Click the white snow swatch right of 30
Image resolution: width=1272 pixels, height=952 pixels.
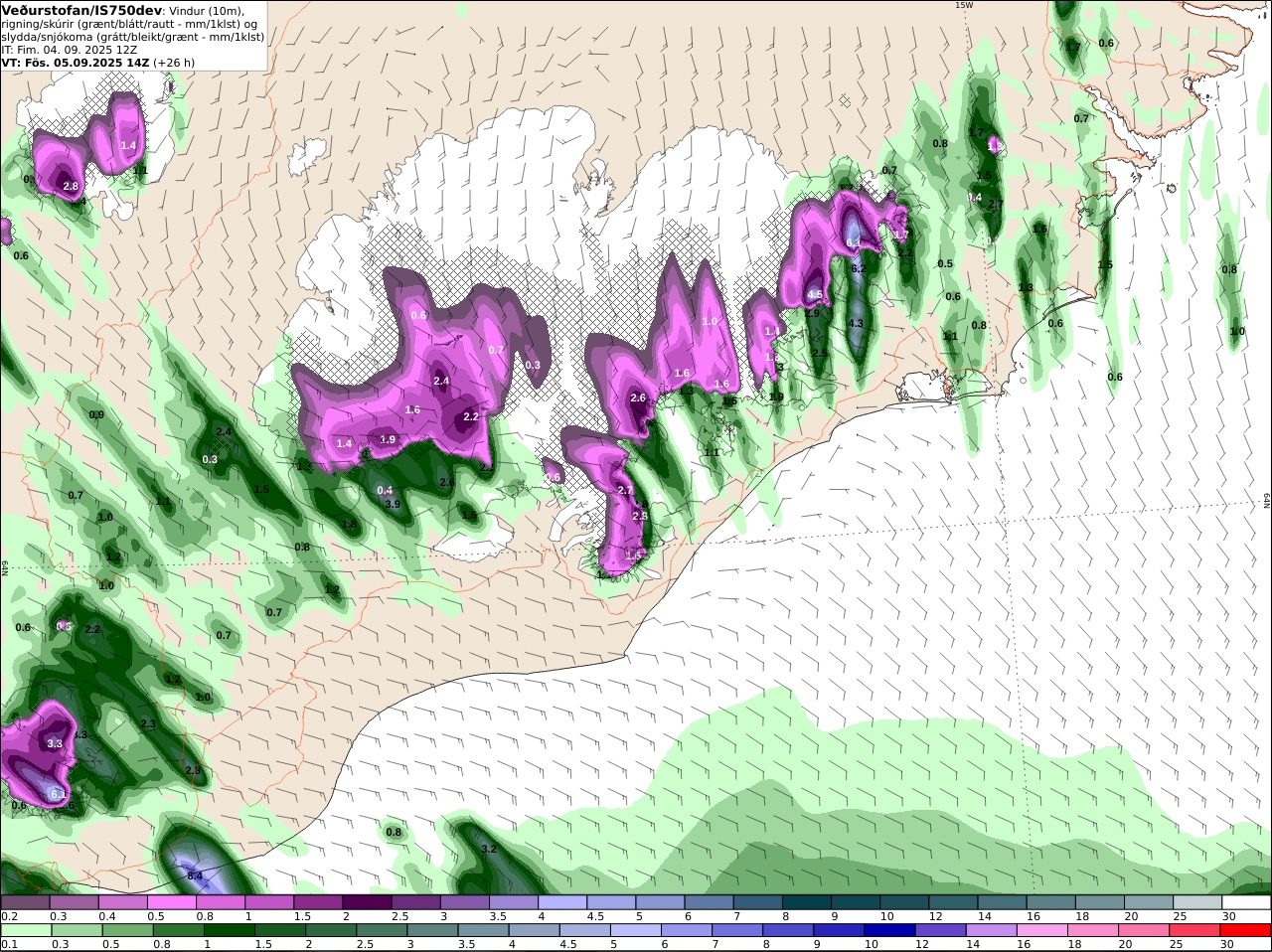point(1248,901)
